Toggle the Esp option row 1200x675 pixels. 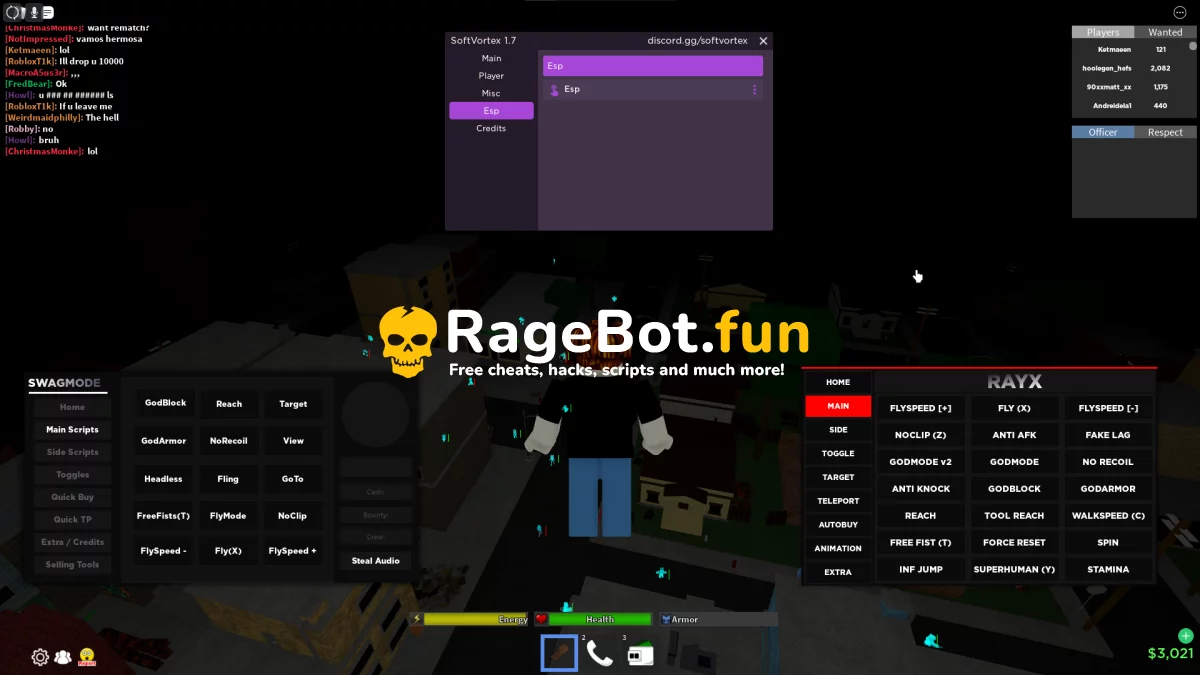click(653, 89)
